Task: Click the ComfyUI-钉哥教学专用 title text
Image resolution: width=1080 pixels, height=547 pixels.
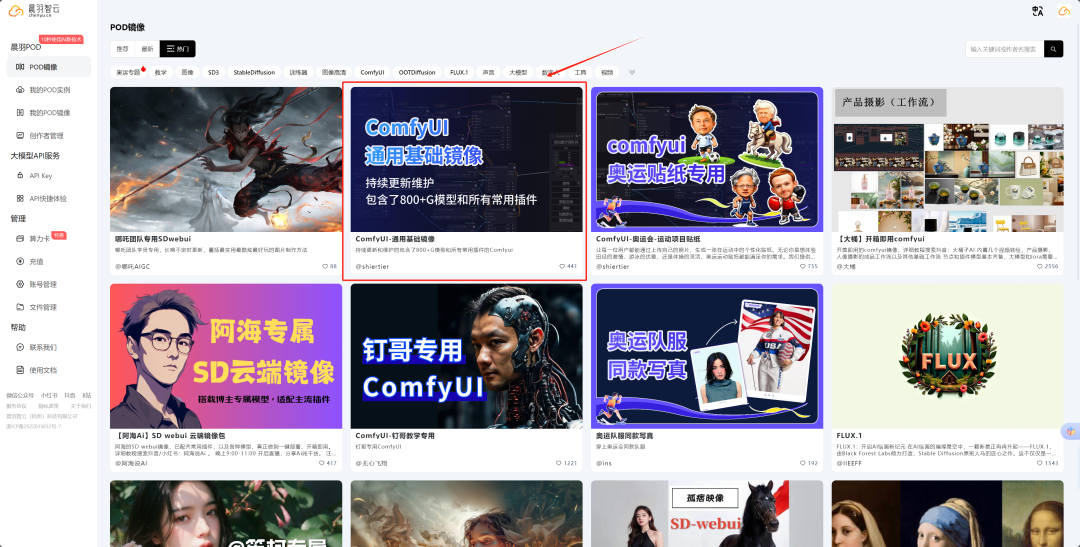Action: tap(395, 436)
